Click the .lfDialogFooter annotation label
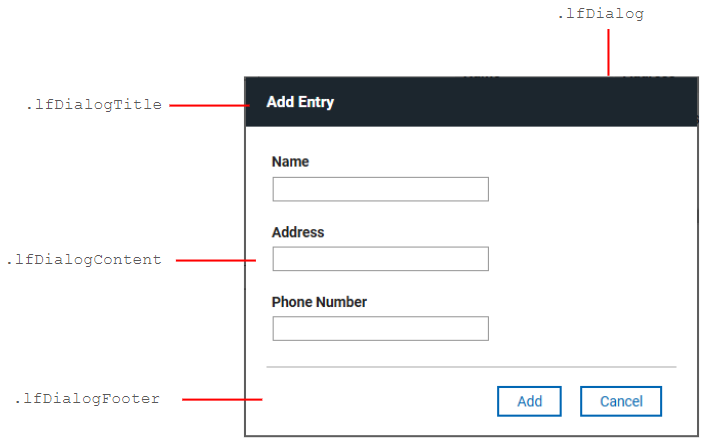Viewport: 713px width, 448px height. pyautogui.click(x=87, y=399)
